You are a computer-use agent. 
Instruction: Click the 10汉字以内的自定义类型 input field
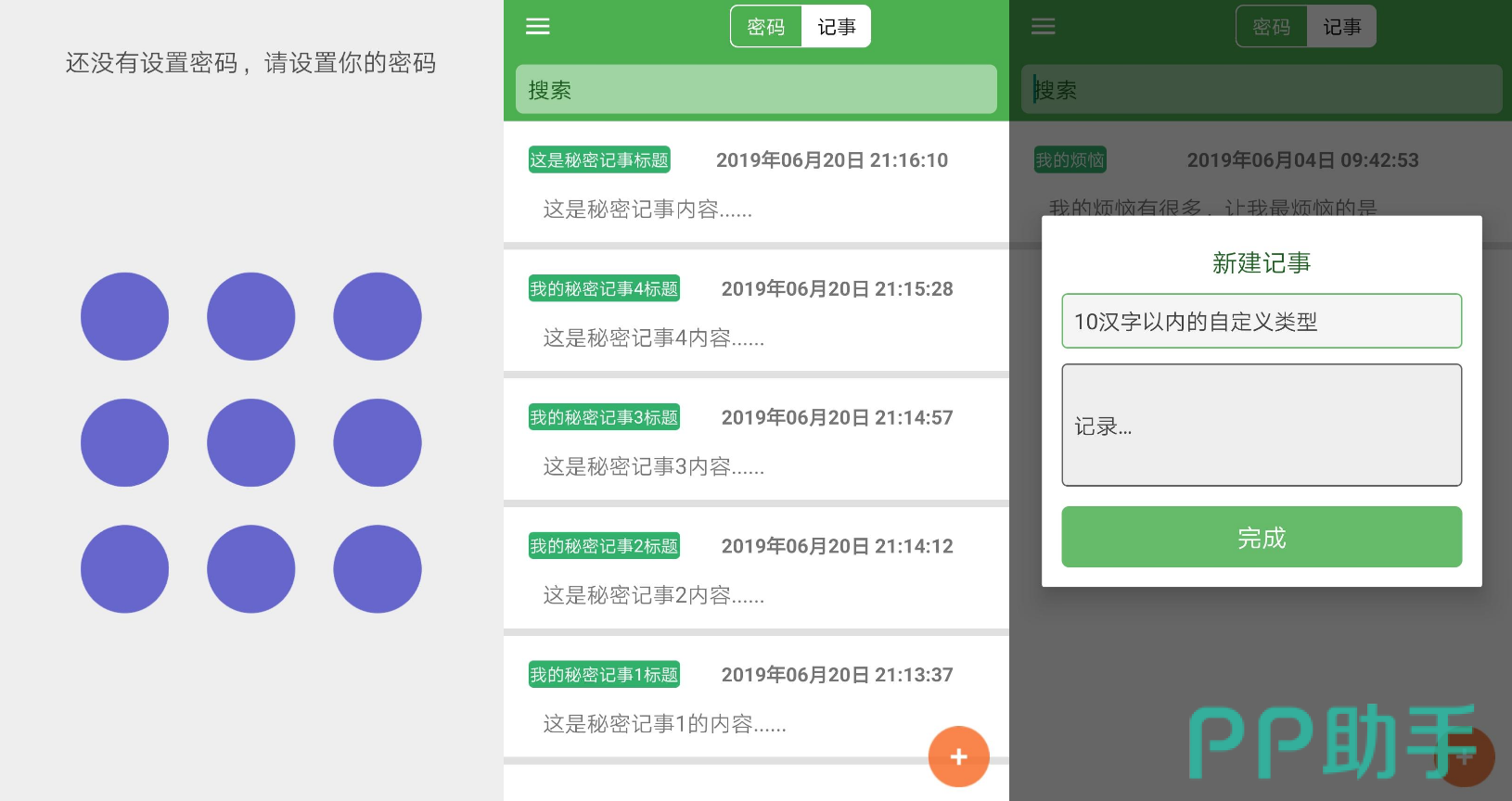pos(1261,321)
